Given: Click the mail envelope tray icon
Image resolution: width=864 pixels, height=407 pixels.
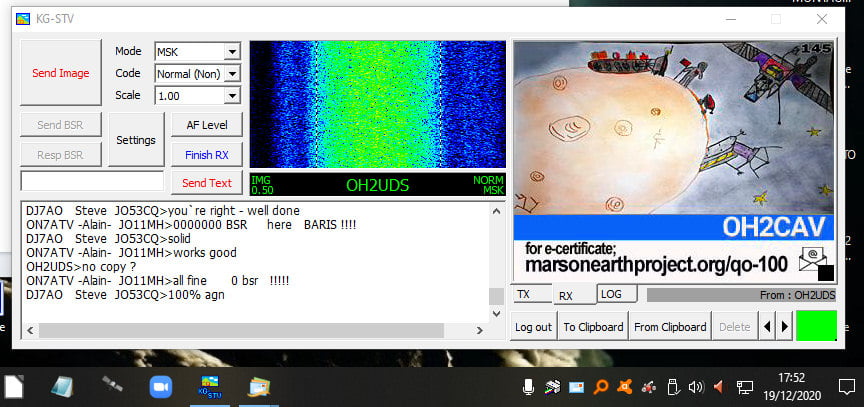Looking at the screenshot, I should (576, 388).
